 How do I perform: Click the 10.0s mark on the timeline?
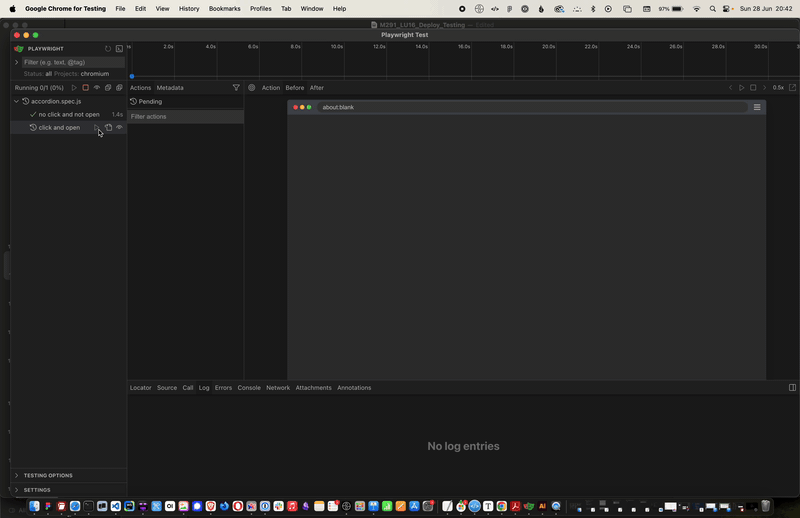pos(337,46)
